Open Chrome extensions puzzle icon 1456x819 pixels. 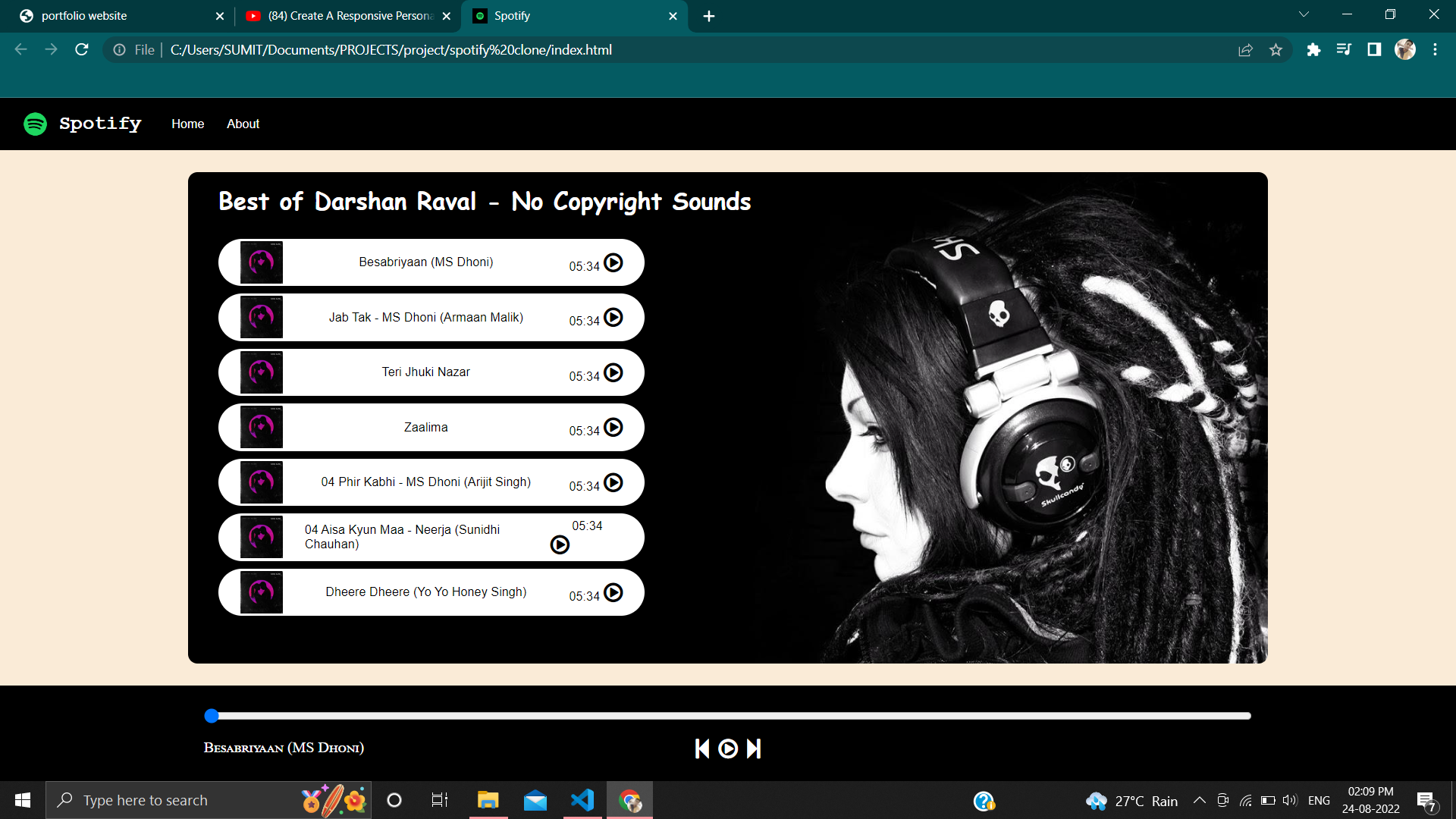tap(1313, 50)
